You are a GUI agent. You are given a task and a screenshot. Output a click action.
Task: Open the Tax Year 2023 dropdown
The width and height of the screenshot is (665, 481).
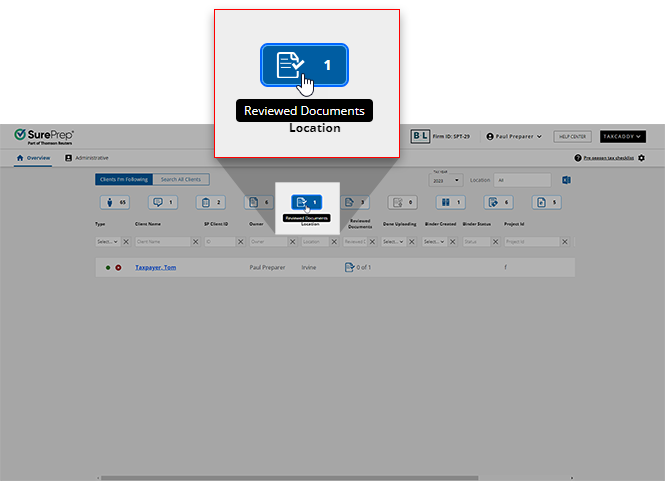click(x=446, y=180)
